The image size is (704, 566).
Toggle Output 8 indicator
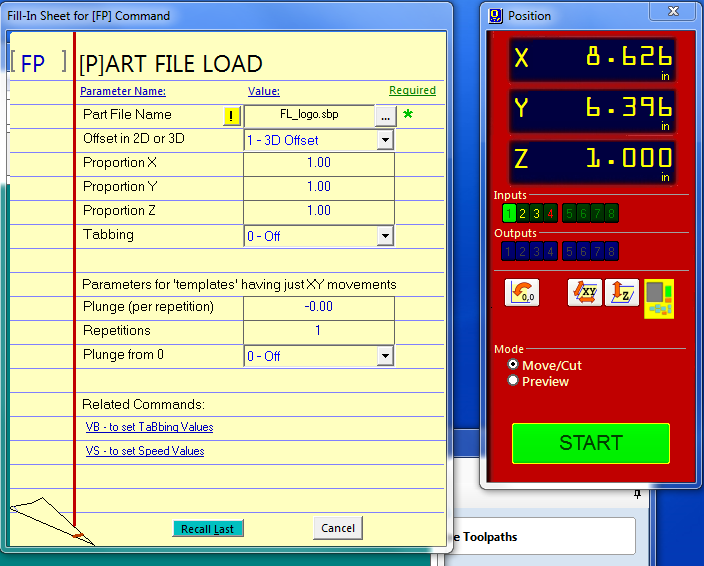611,251
